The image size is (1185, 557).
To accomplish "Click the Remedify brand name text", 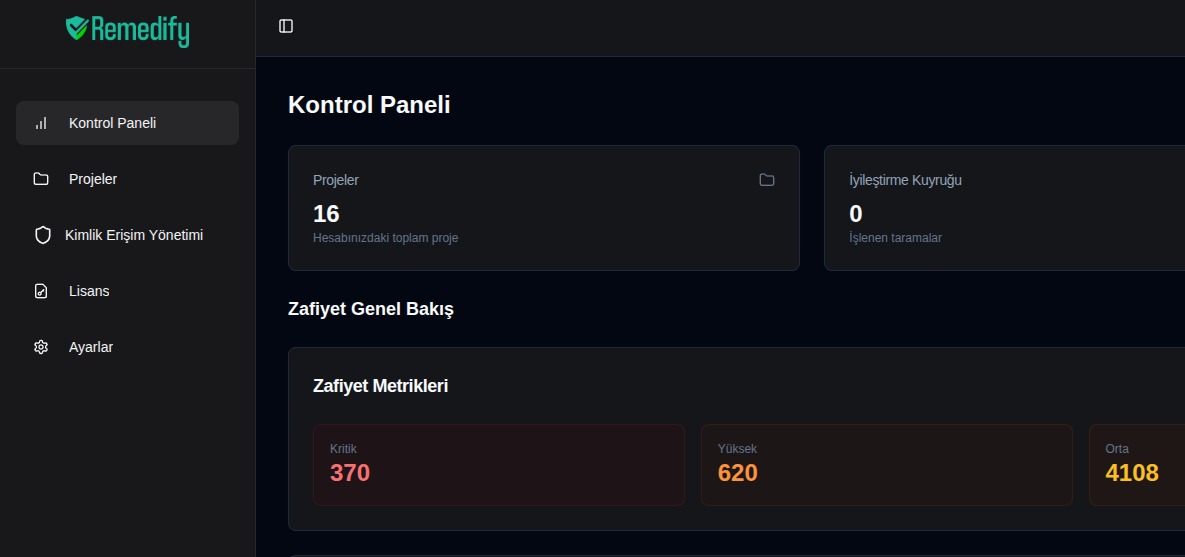I will (x=140, y=30).
